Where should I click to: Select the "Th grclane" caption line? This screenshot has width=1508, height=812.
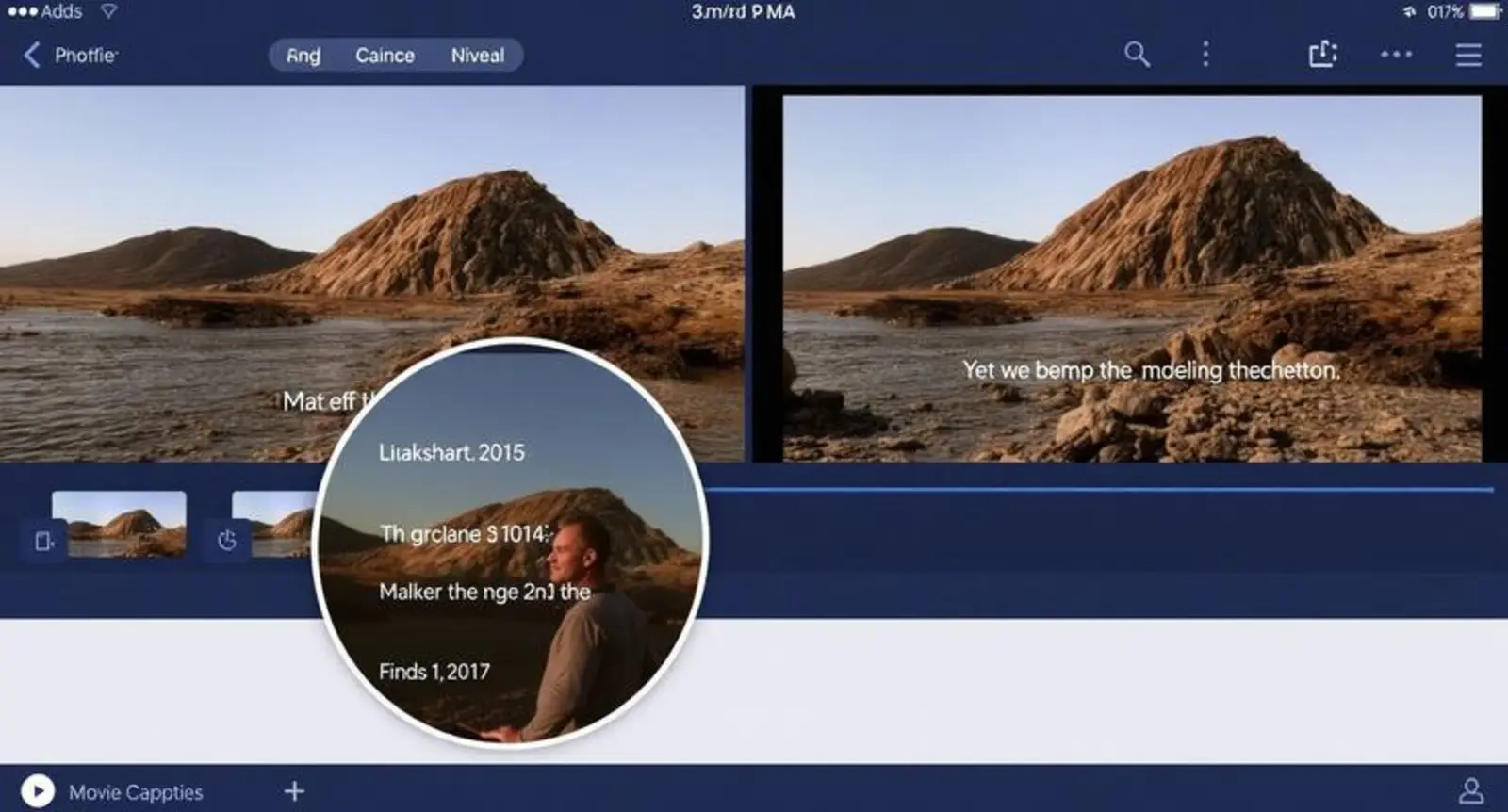pos(463,534)
